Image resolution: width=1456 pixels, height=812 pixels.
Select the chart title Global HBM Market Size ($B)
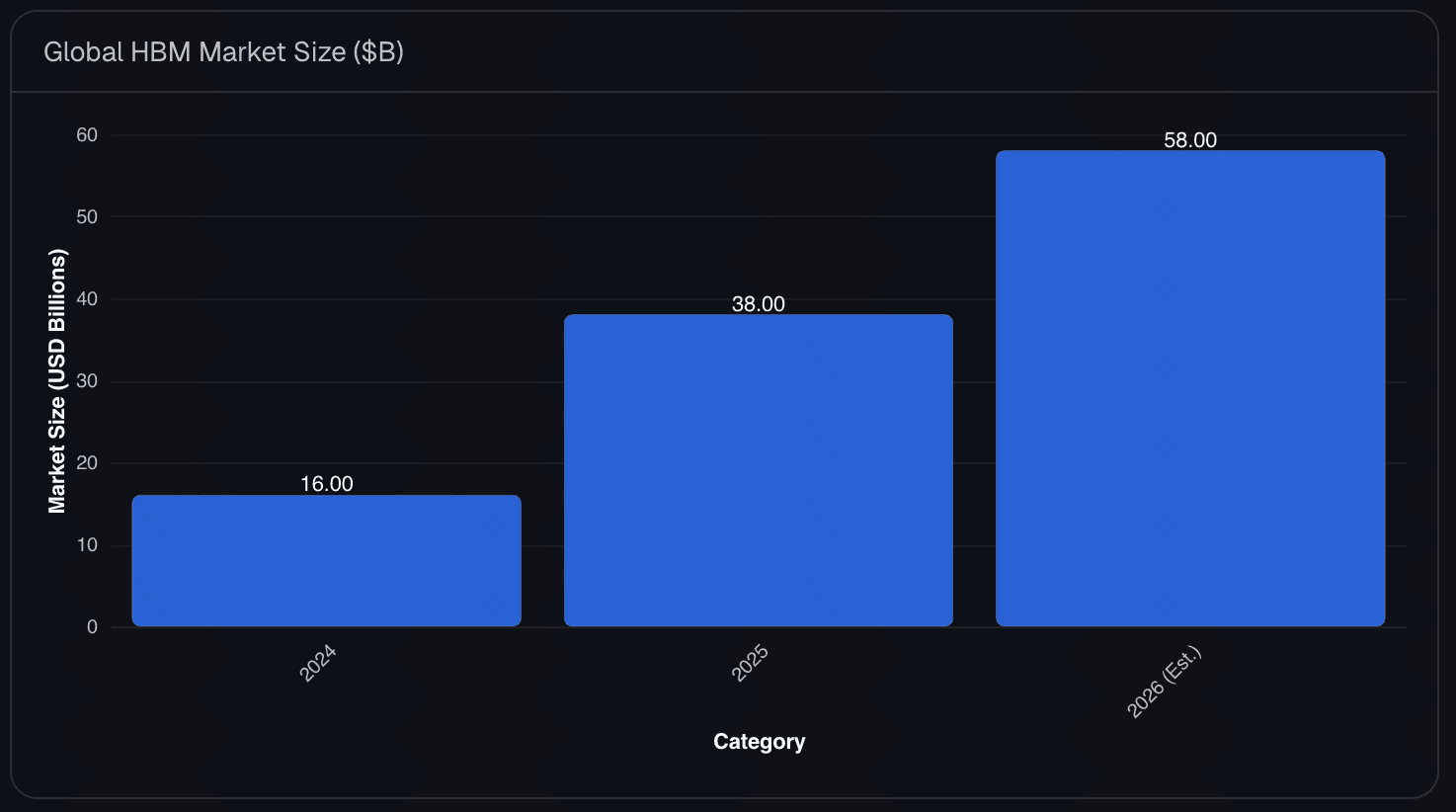(224, 52)
